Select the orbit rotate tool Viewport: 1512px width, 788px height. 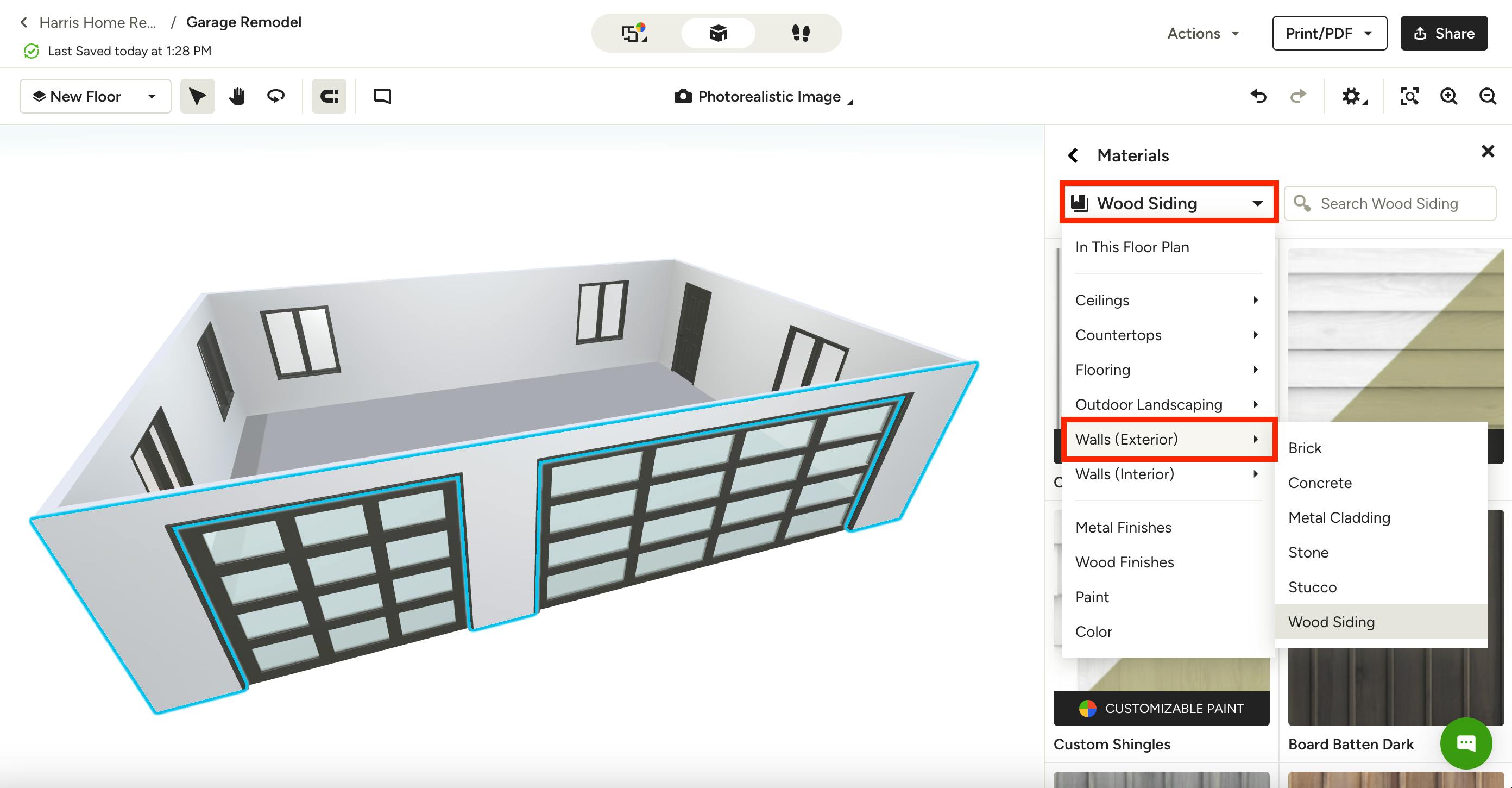click(x=276, y=96)
